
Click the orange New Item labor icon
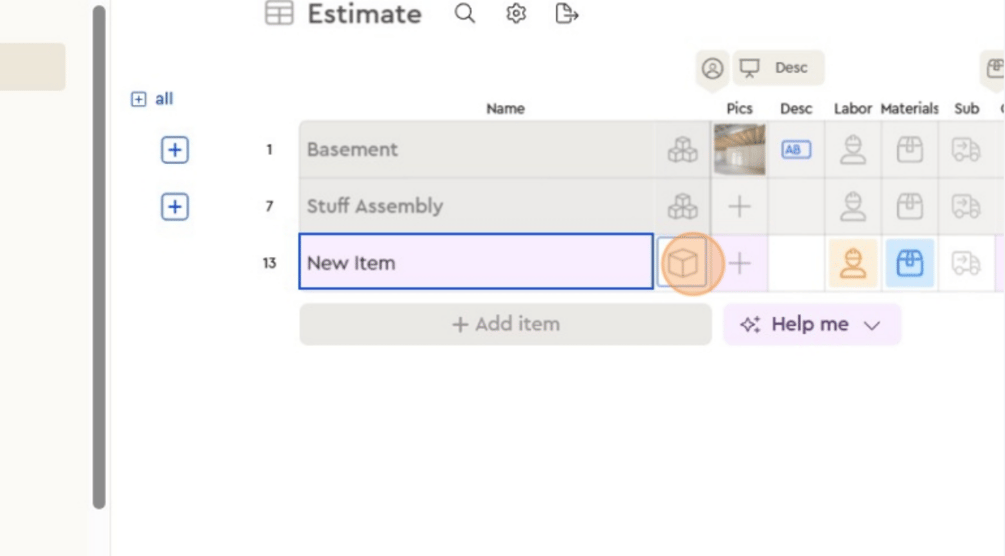(852, 263)
